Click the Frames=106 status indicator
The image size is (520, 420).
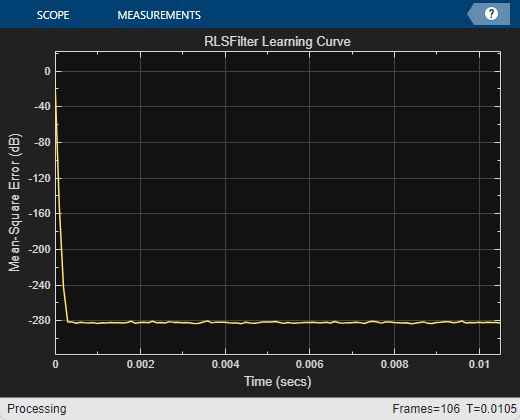tap(426, 409)
